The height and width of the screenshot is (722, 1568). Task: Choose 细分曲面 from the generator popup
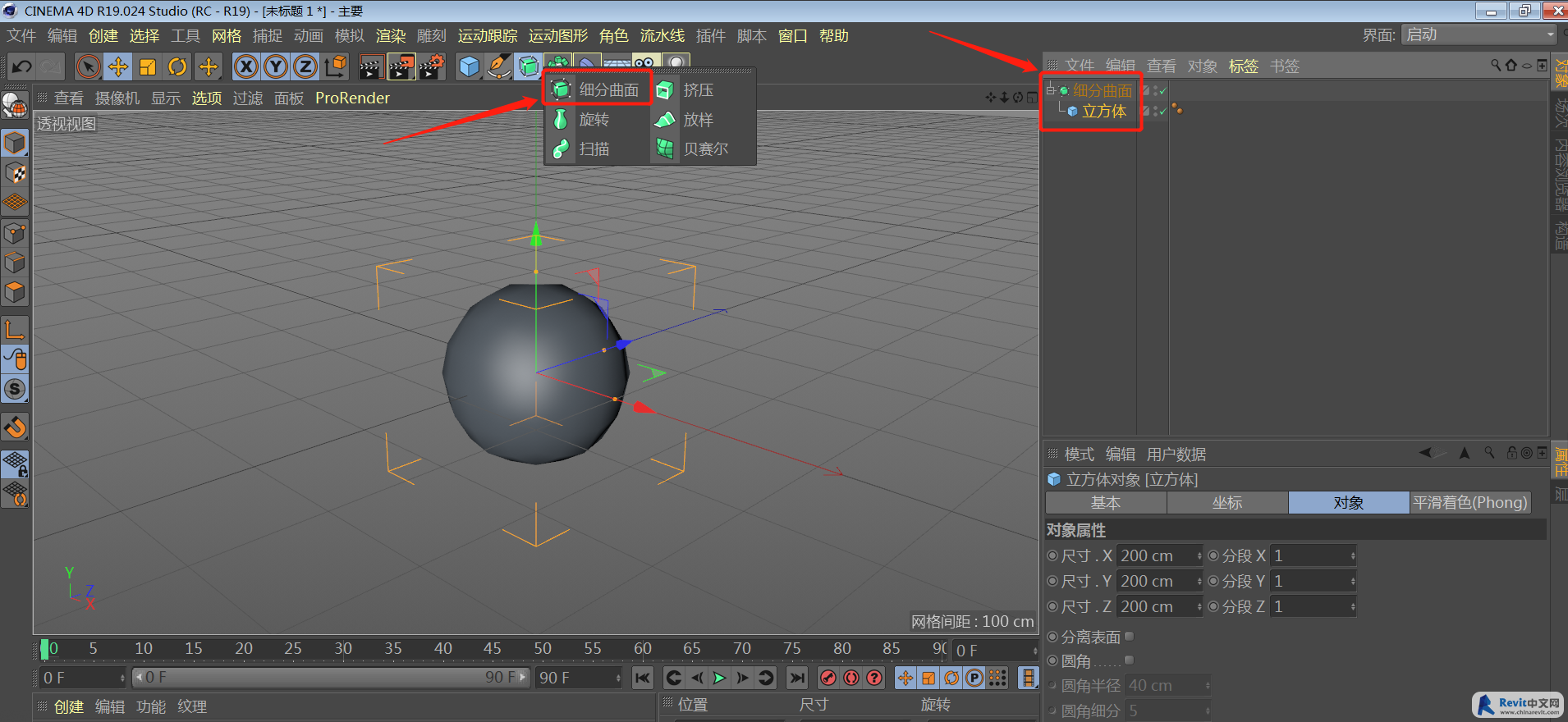click(x=597, y=89)
